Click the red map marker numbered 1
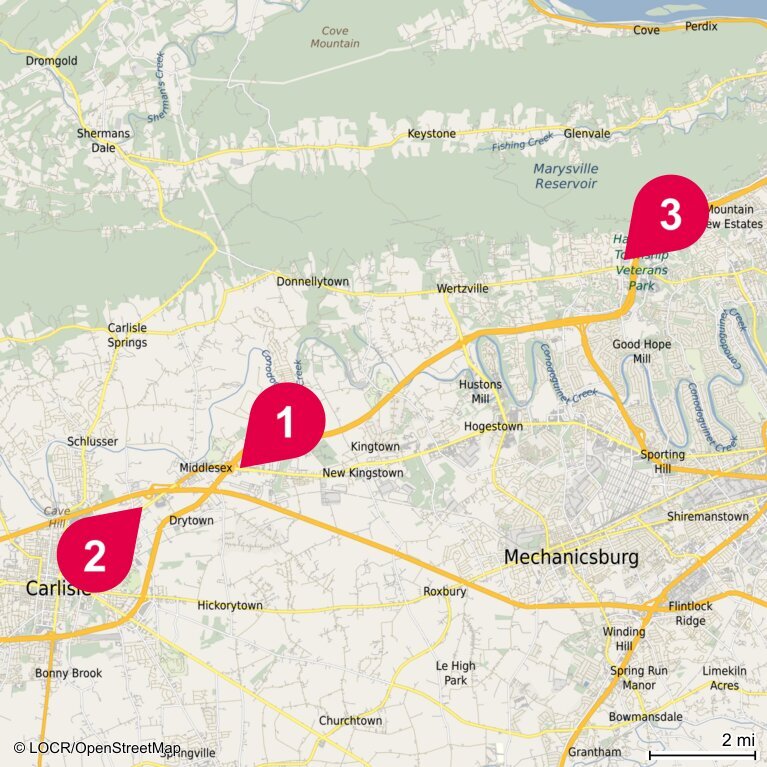This screenshot has width=767, height=767. point(285,423)
